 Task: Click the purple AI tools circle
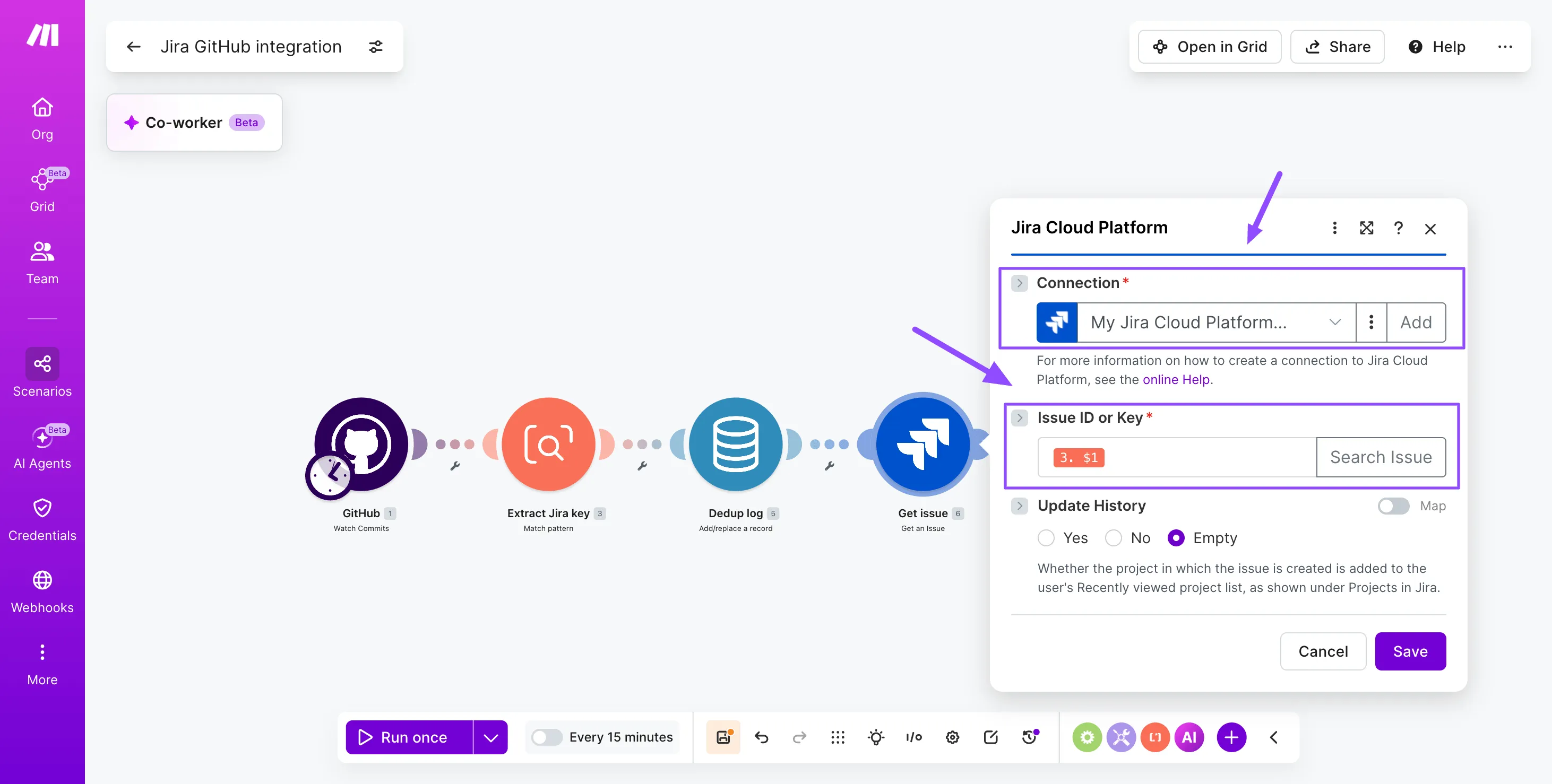[x=1189, y=737]
